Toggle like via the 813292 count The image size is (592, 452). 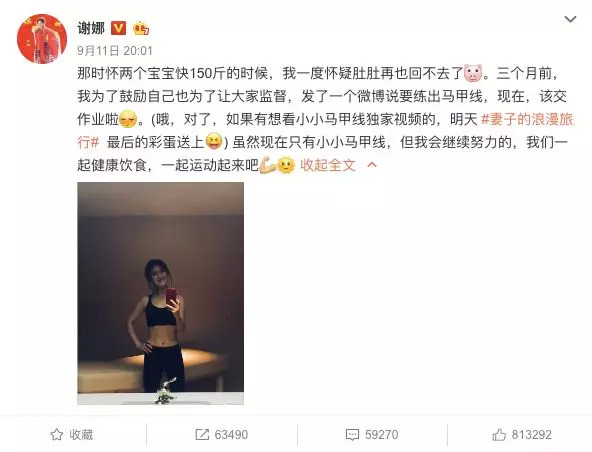point(532,435)
